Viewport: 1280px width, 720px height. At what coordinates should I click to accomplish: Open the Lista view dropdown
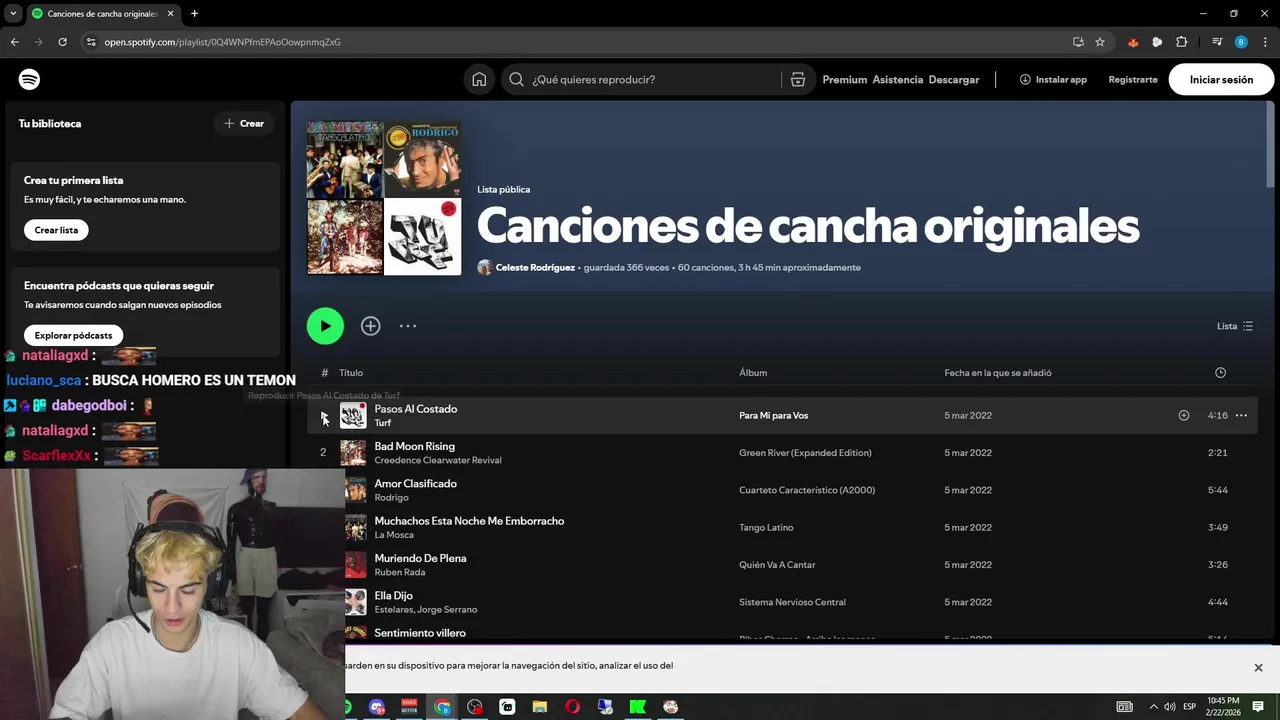(1235, 326)
